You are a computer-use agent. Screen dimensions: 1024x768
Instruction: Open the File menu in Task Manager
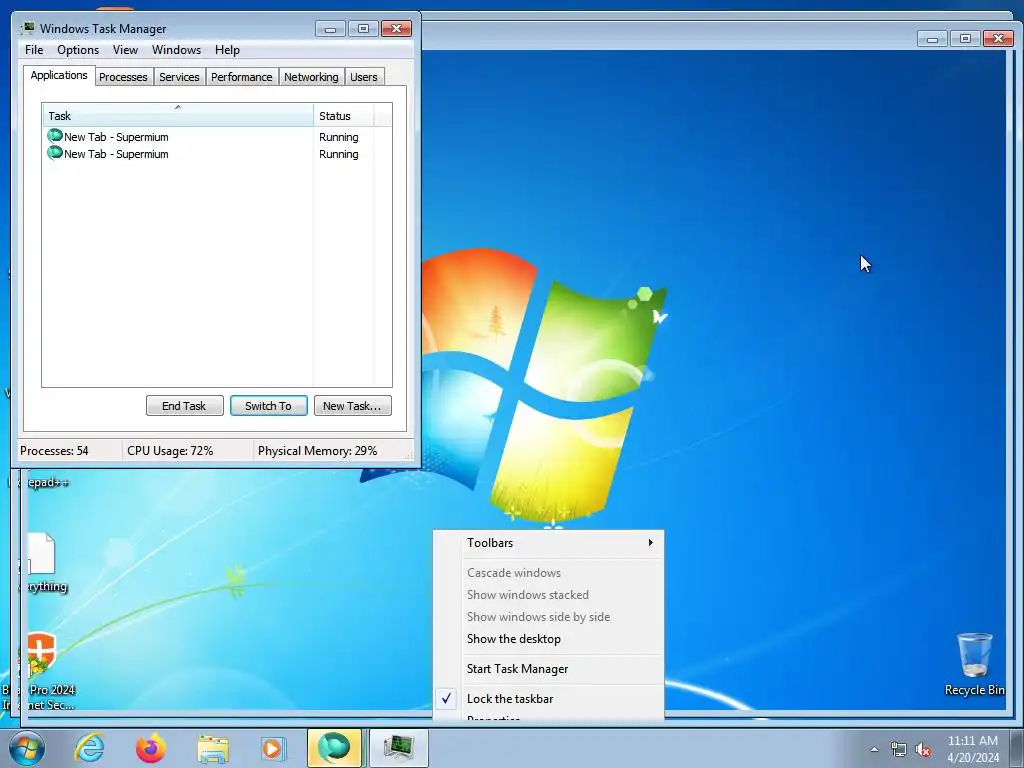(34, 50)
